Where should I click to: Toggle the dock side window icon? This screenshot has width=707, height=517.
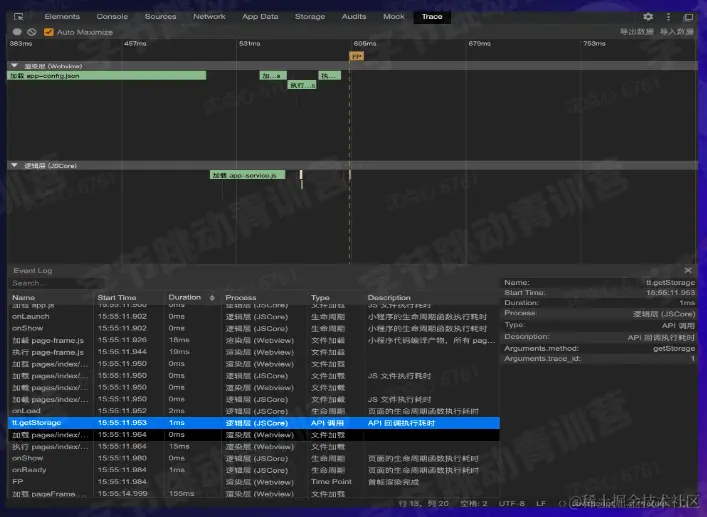point(688,17)
